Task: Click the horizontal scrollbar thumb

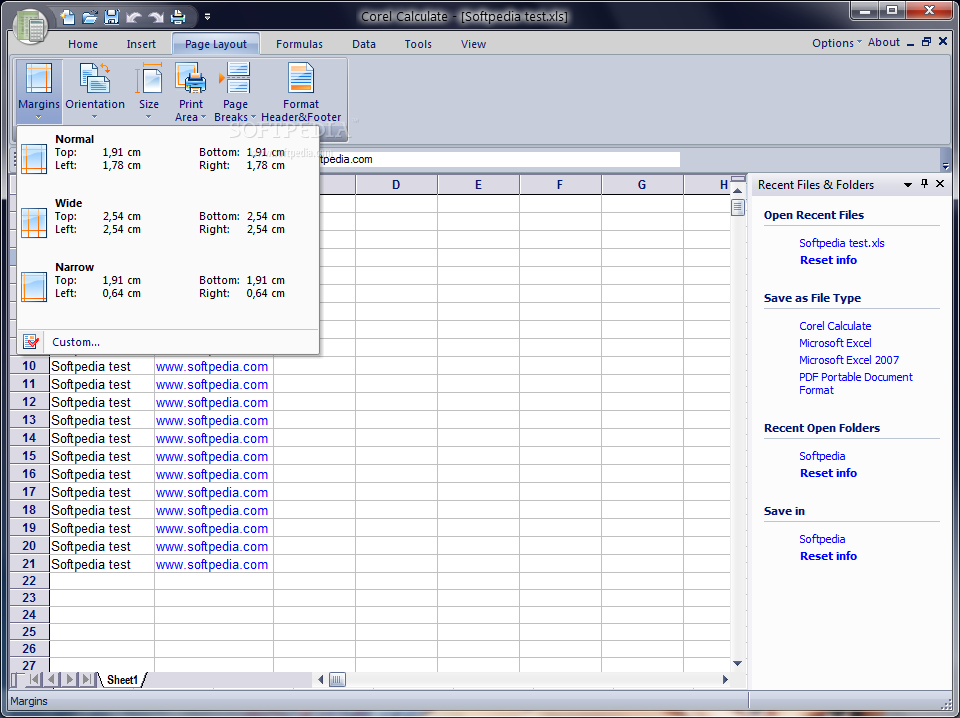Action: [337, 679]
